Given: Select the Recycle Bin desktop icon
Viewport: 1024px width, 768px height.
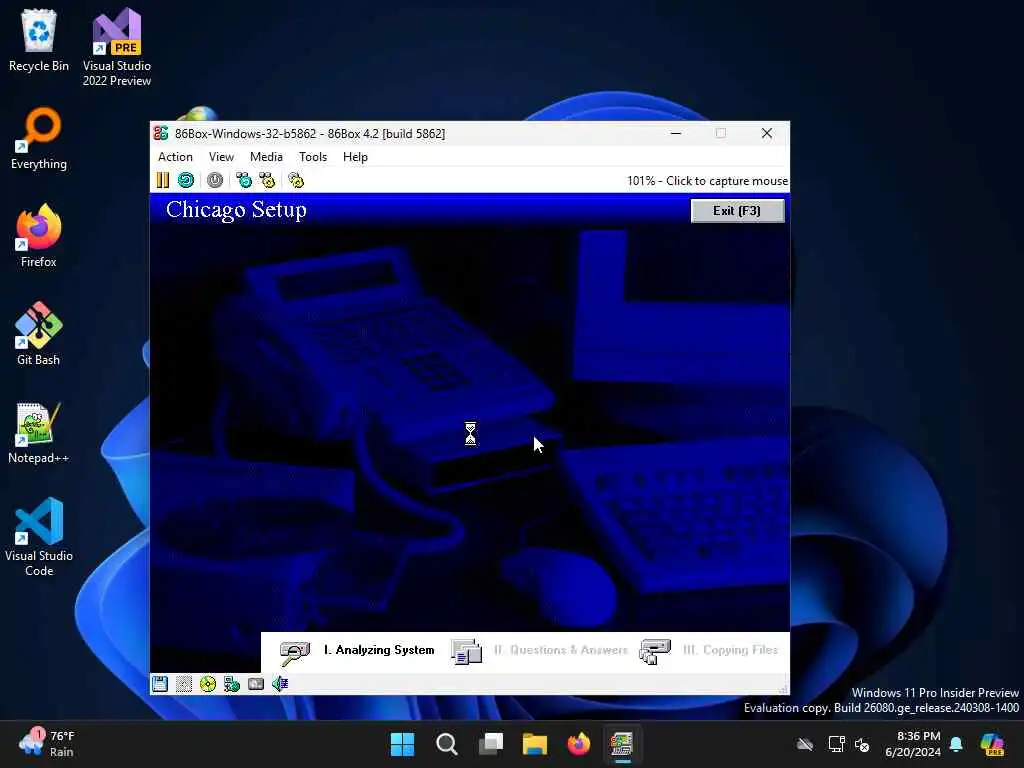Looking at the screenshot, I should 39,40.
